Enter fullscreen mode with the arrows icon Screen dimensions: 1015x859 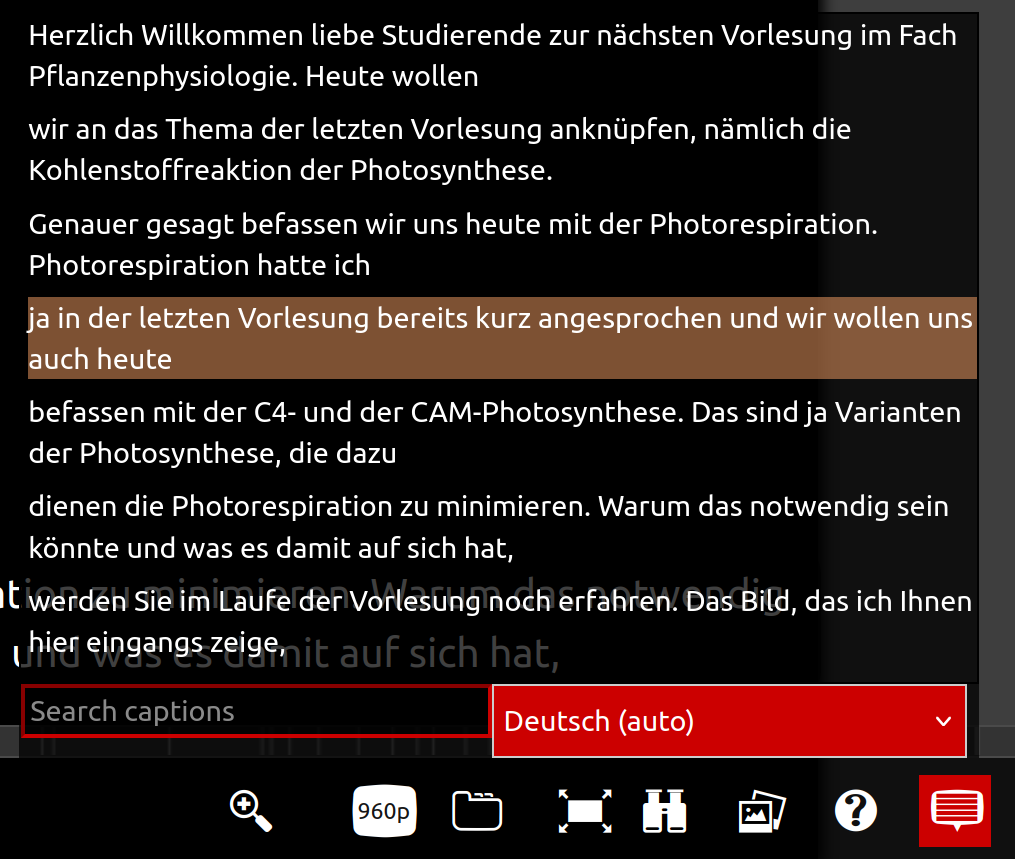(585, 811)
